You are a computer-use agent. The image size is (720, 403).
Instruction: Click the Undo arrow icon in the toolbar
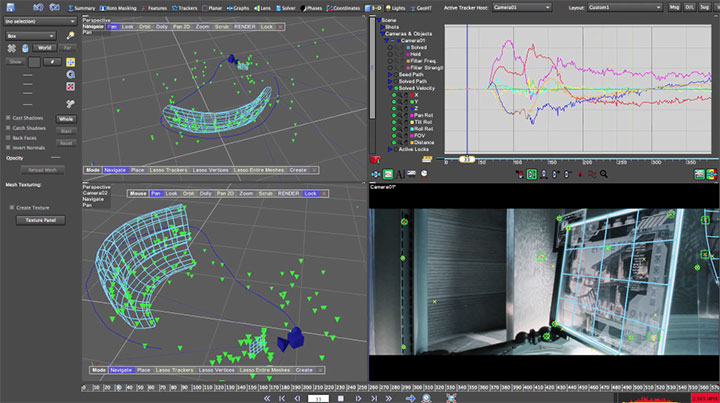tap(39, 7)
